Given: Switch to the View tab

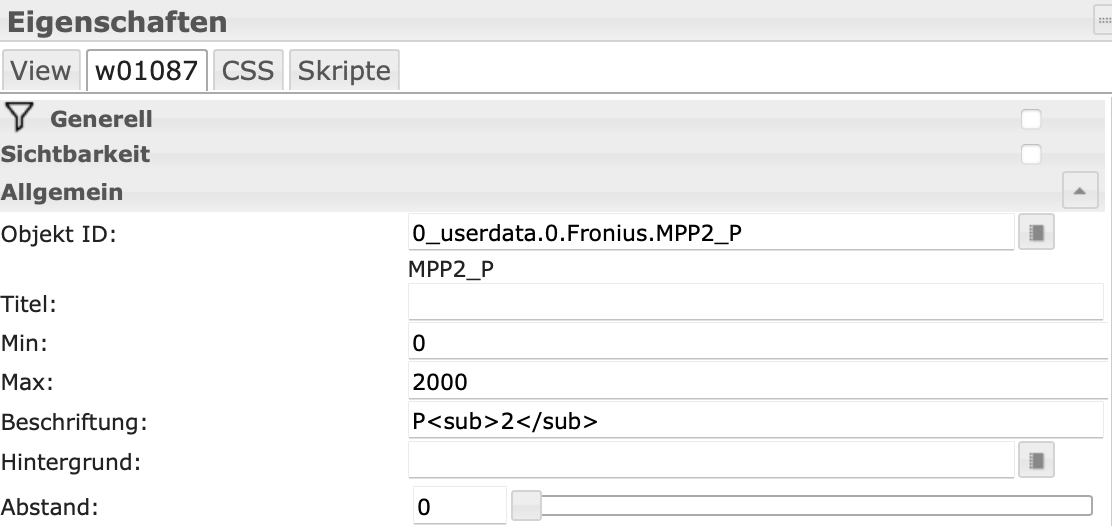Looking at the screenshot, I should point(41,71).
